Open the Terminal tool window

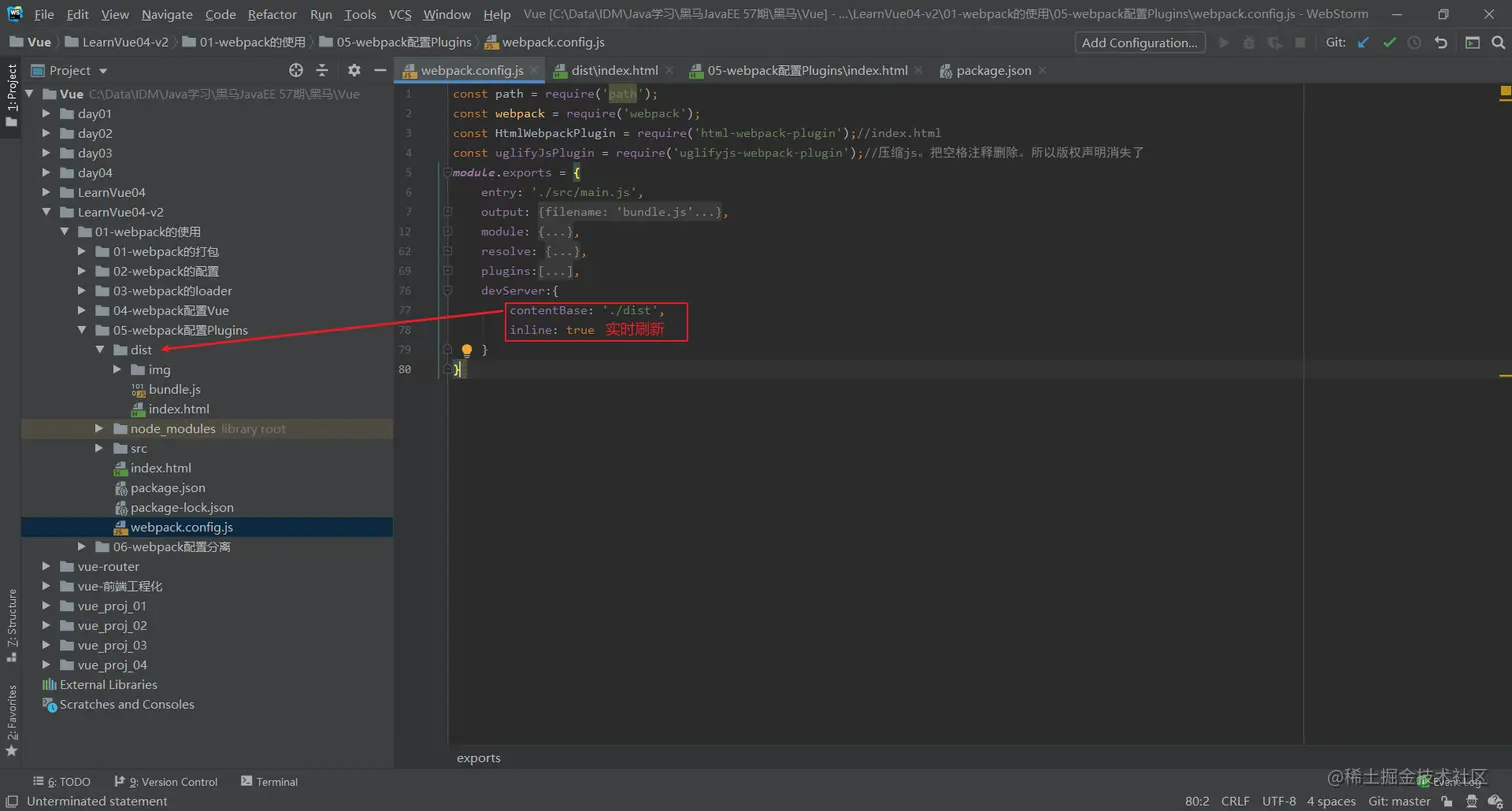click(x=269, y=782)
